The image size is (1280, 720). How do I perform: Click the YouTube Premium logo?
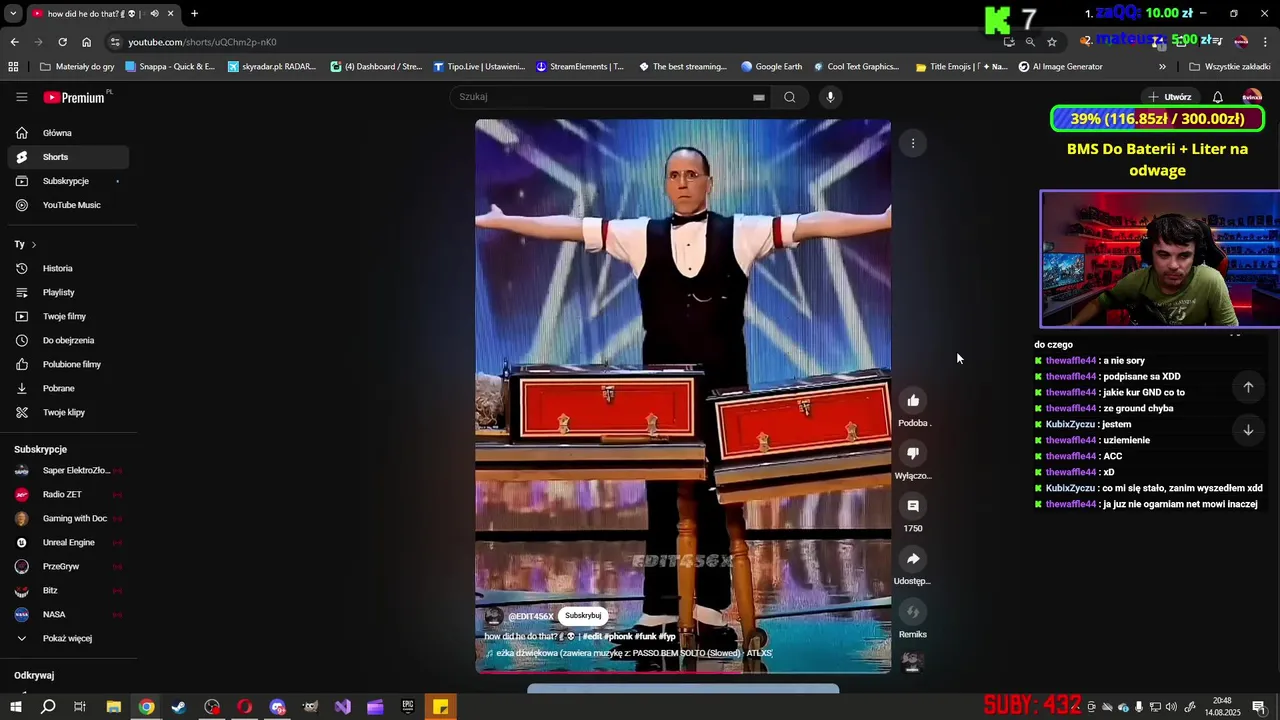tap(74, 97)
